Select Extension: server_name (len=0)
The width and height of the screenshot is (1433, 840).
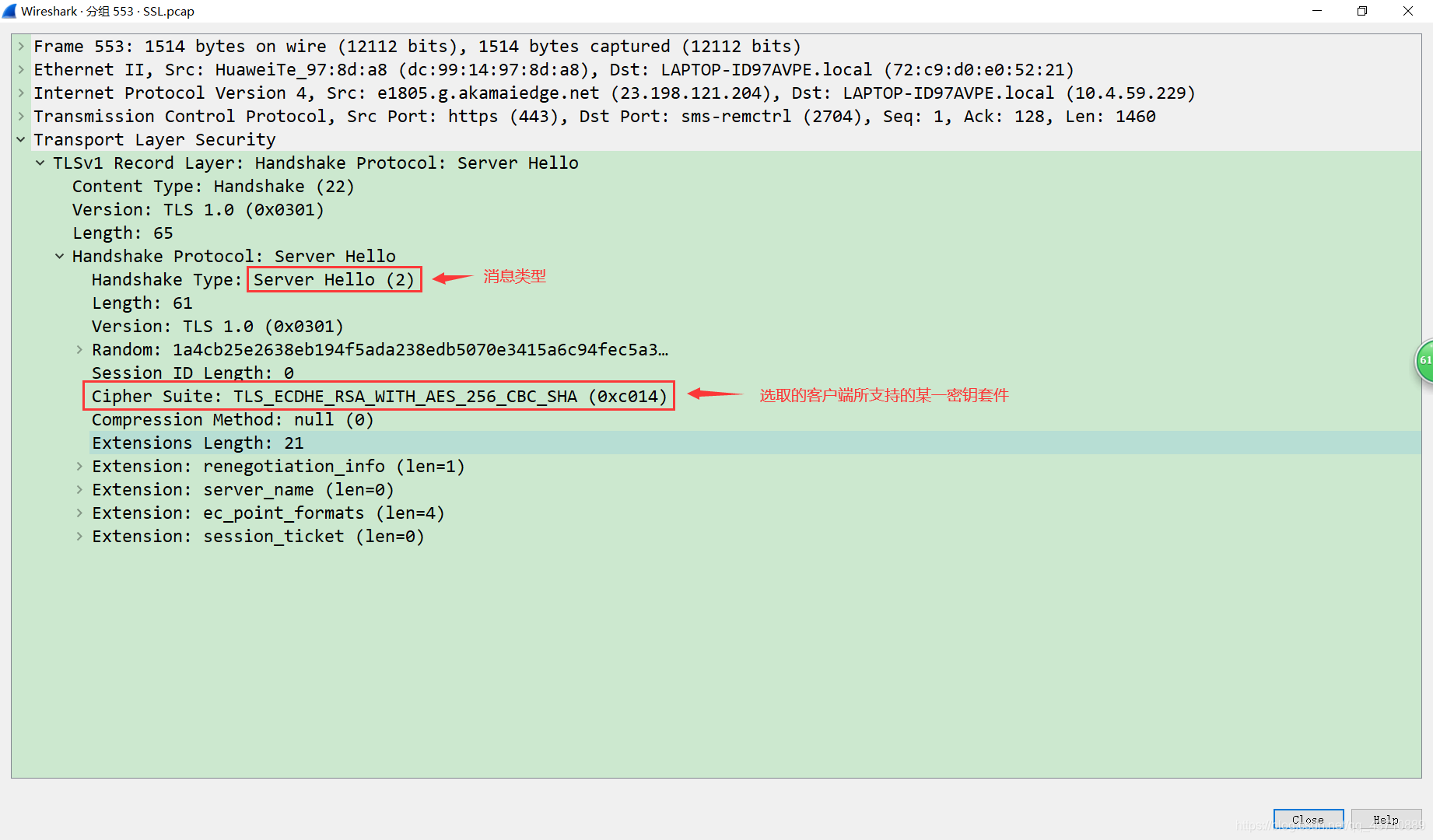click(244, 490)
